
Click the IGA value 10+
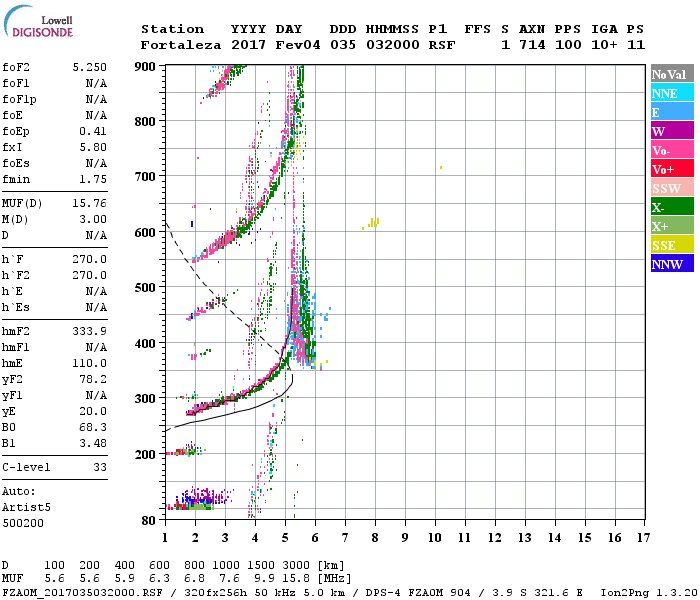click(x=604, y=45)
